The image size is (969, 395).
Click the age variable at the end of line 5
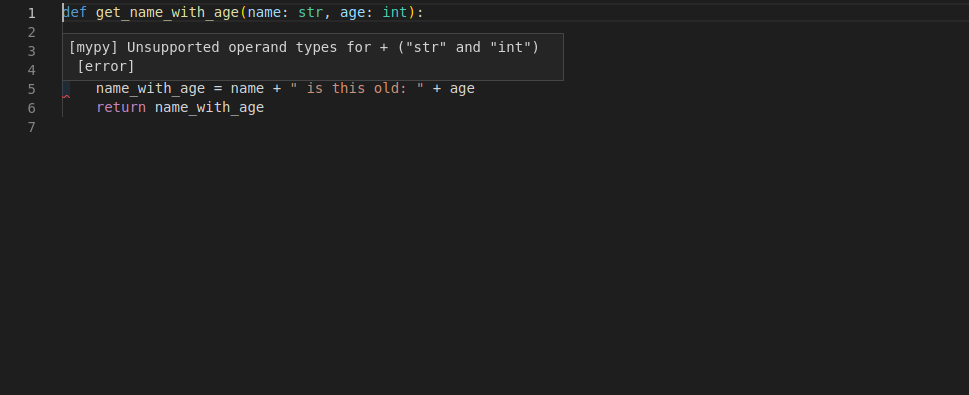coord(462,89)
